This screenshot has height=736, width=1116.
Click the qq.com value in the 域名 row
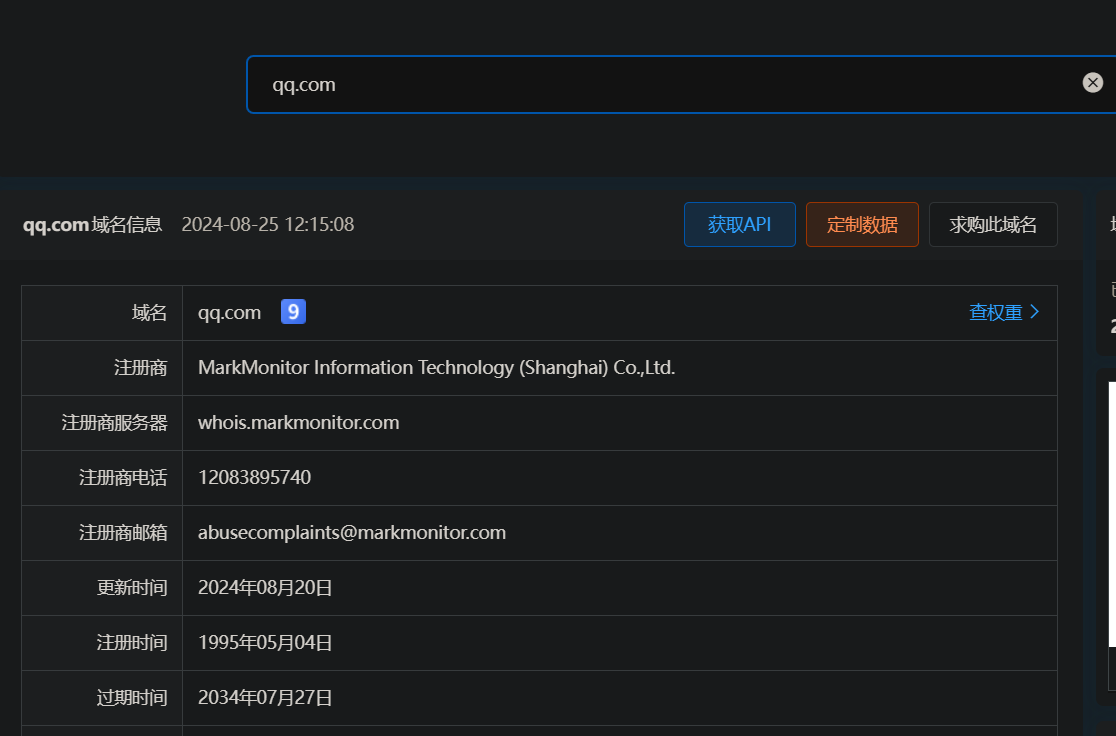(229, 312)
